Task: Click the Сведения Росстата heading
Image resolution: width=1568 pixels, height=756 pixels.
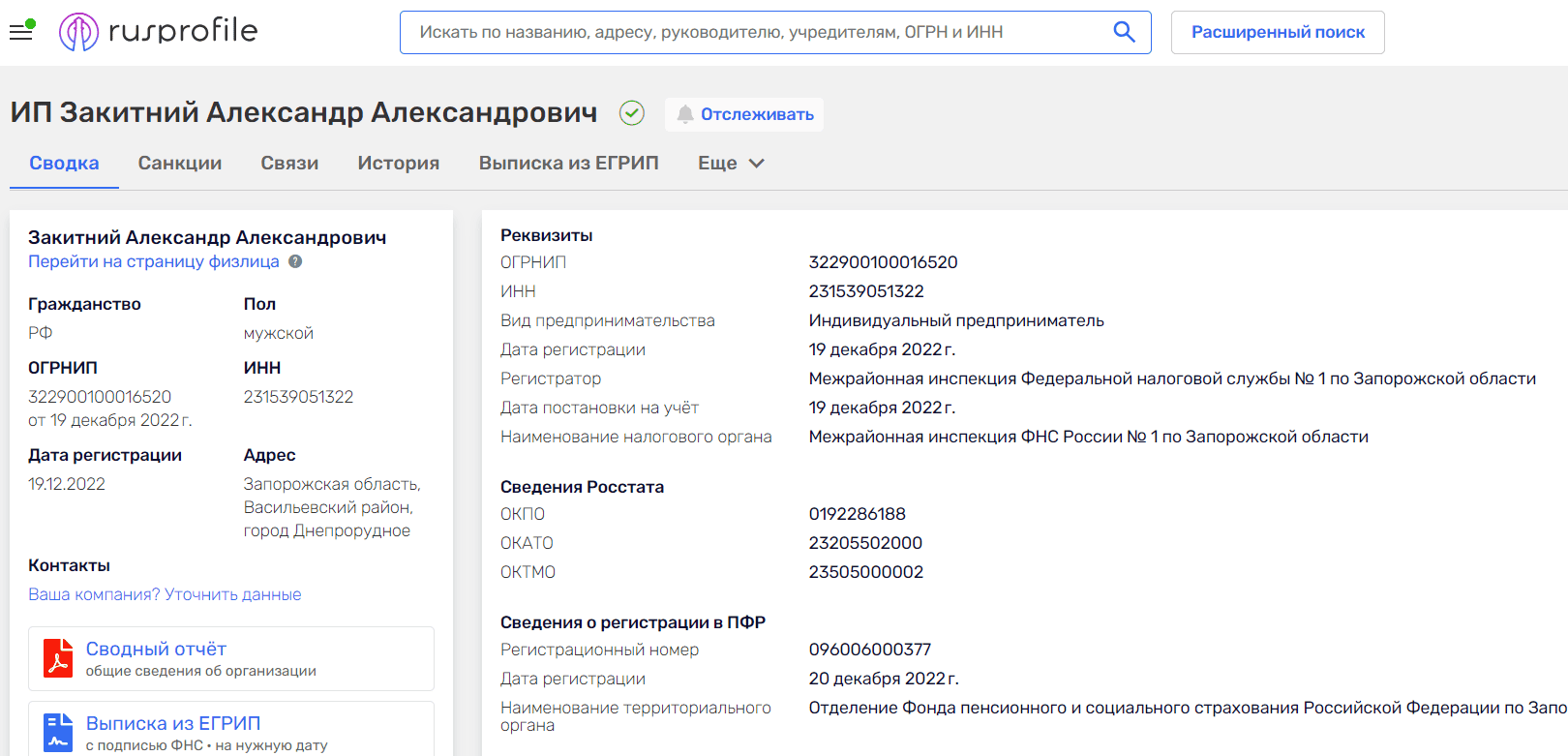Action: [582, 487]
